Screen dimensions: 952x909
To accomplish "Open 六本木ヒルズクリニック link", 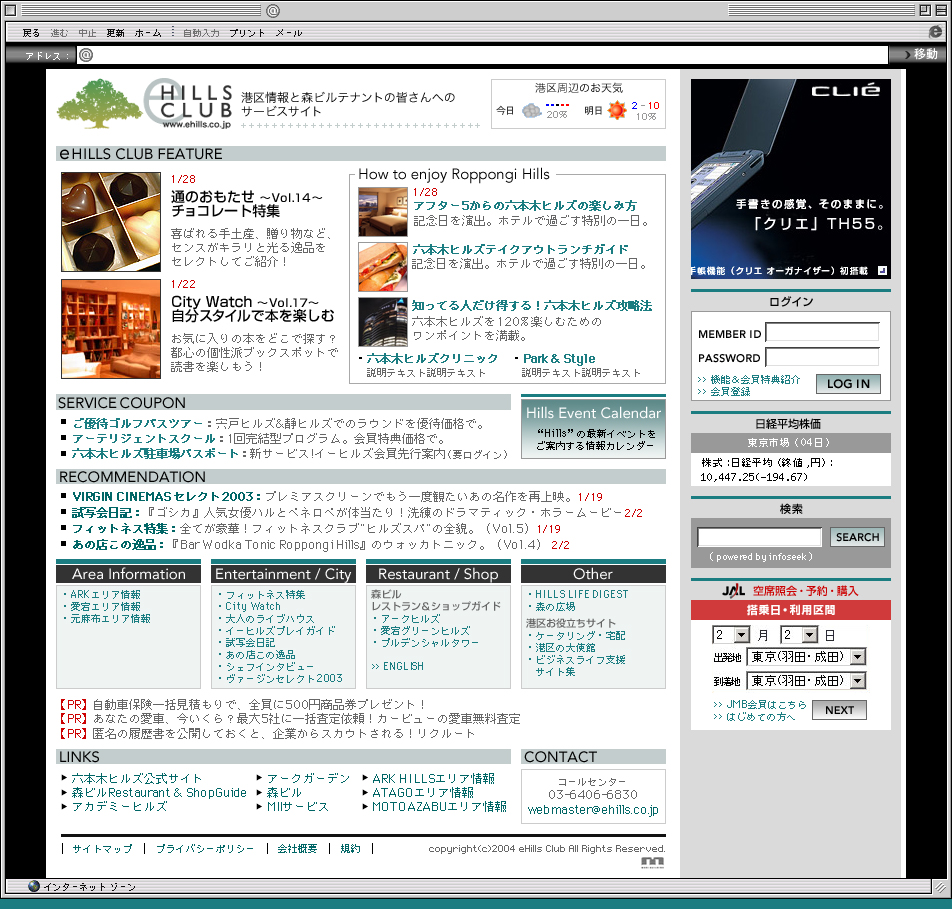I will [432, 358].
